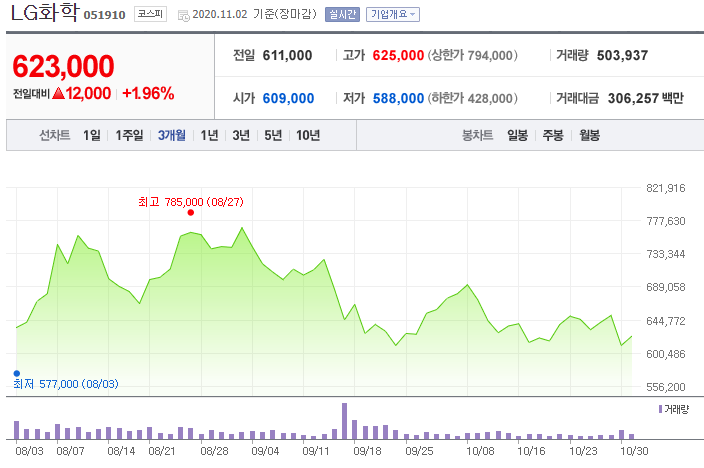Click the 저가 value 588,000

[398, 98]
